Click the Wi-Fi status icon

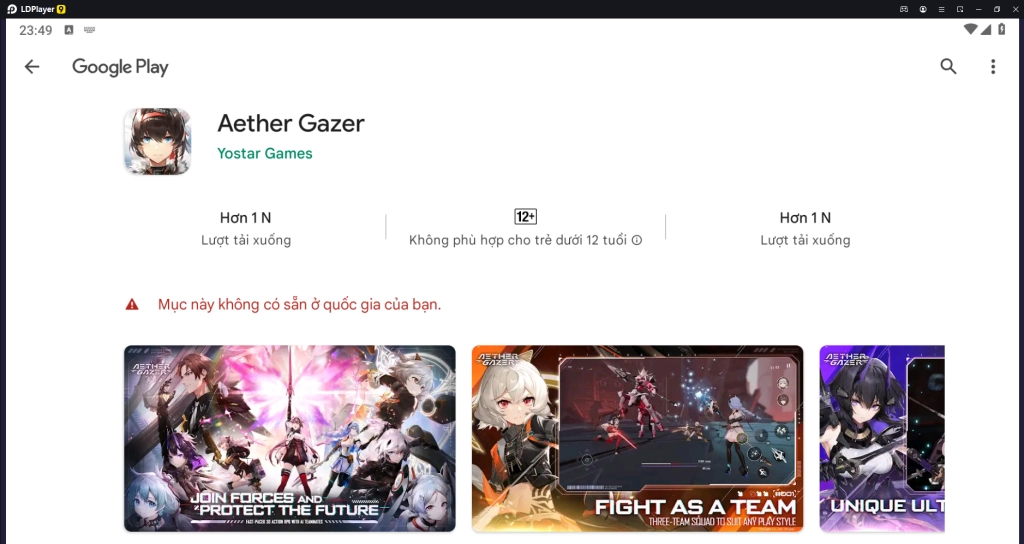[x=970, y=29]
